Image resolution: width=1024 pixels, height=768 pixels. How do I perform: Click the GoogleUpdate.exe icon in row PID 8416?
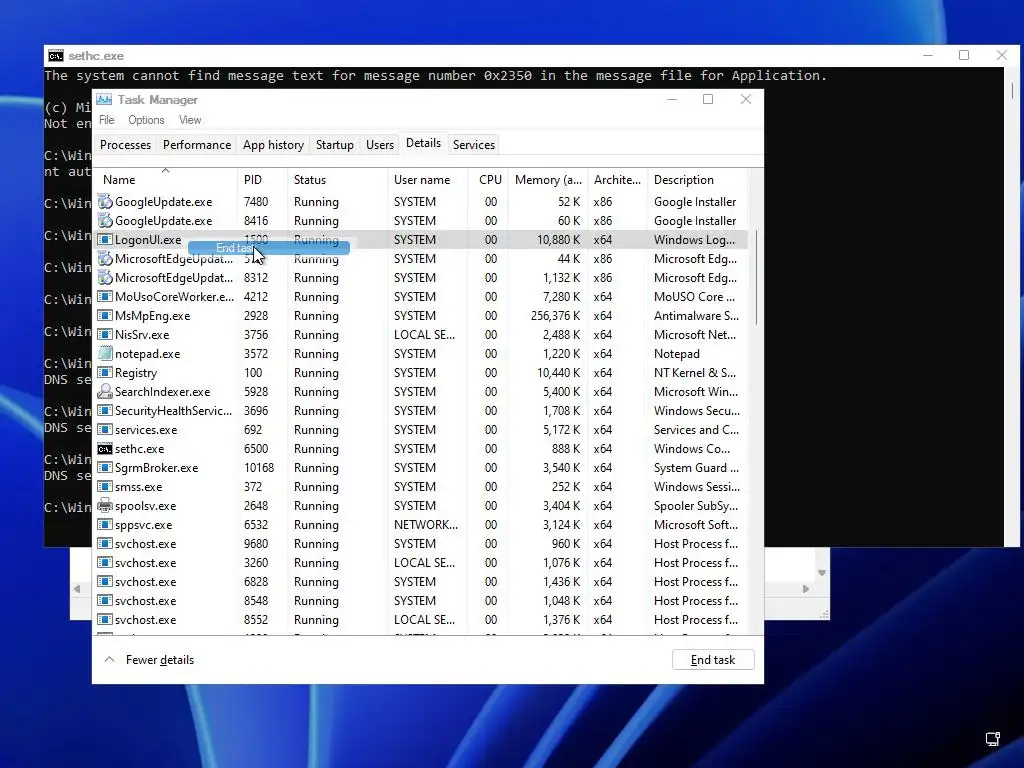point(104,221)
